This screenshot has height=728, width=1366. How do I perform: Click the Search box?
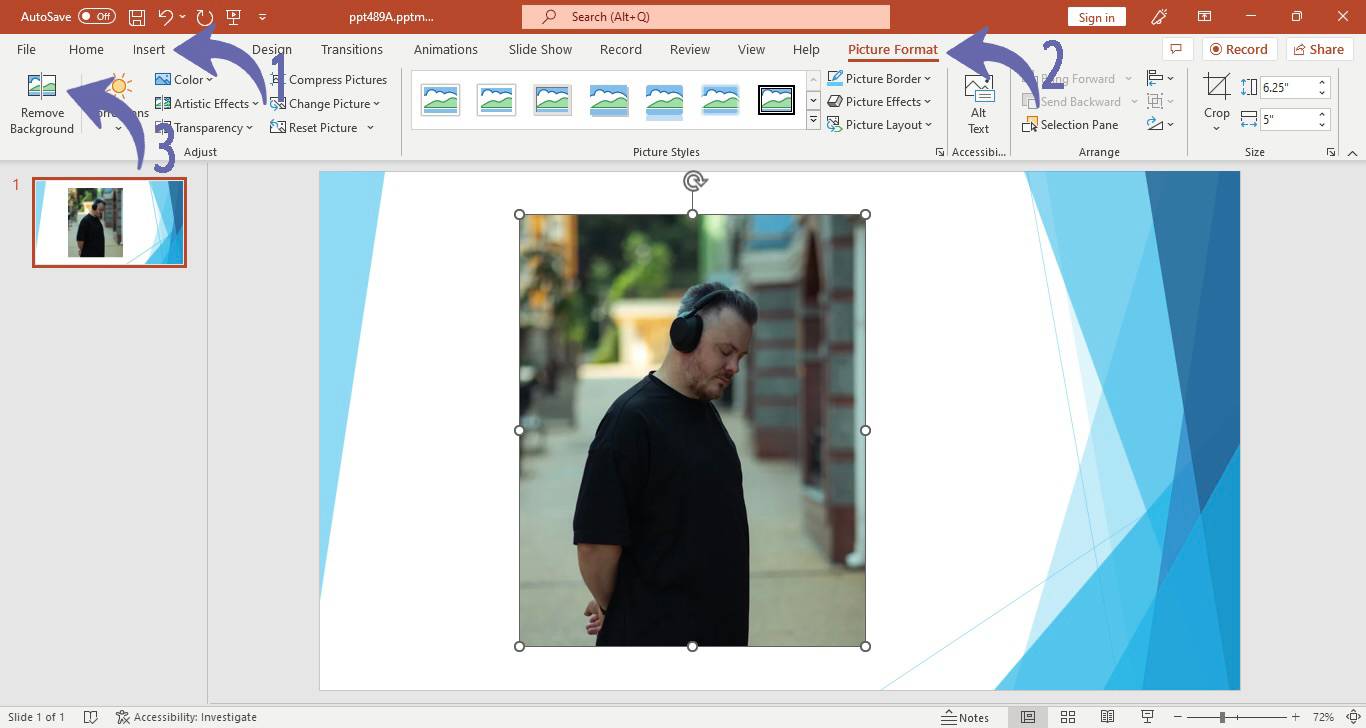(706, 17)
